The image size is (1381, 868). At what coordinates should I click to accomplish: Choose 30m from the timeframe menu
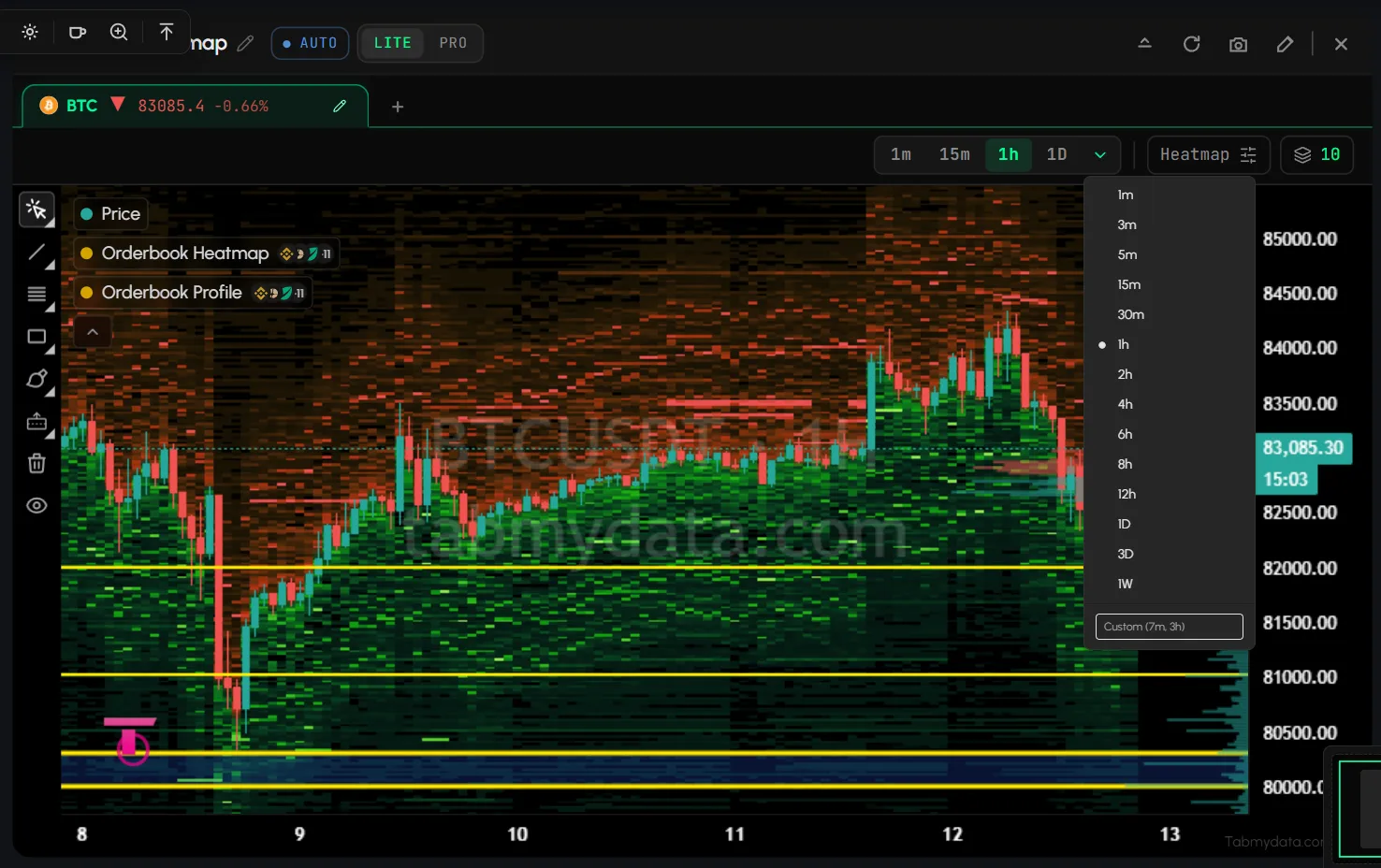(1169, 314)
